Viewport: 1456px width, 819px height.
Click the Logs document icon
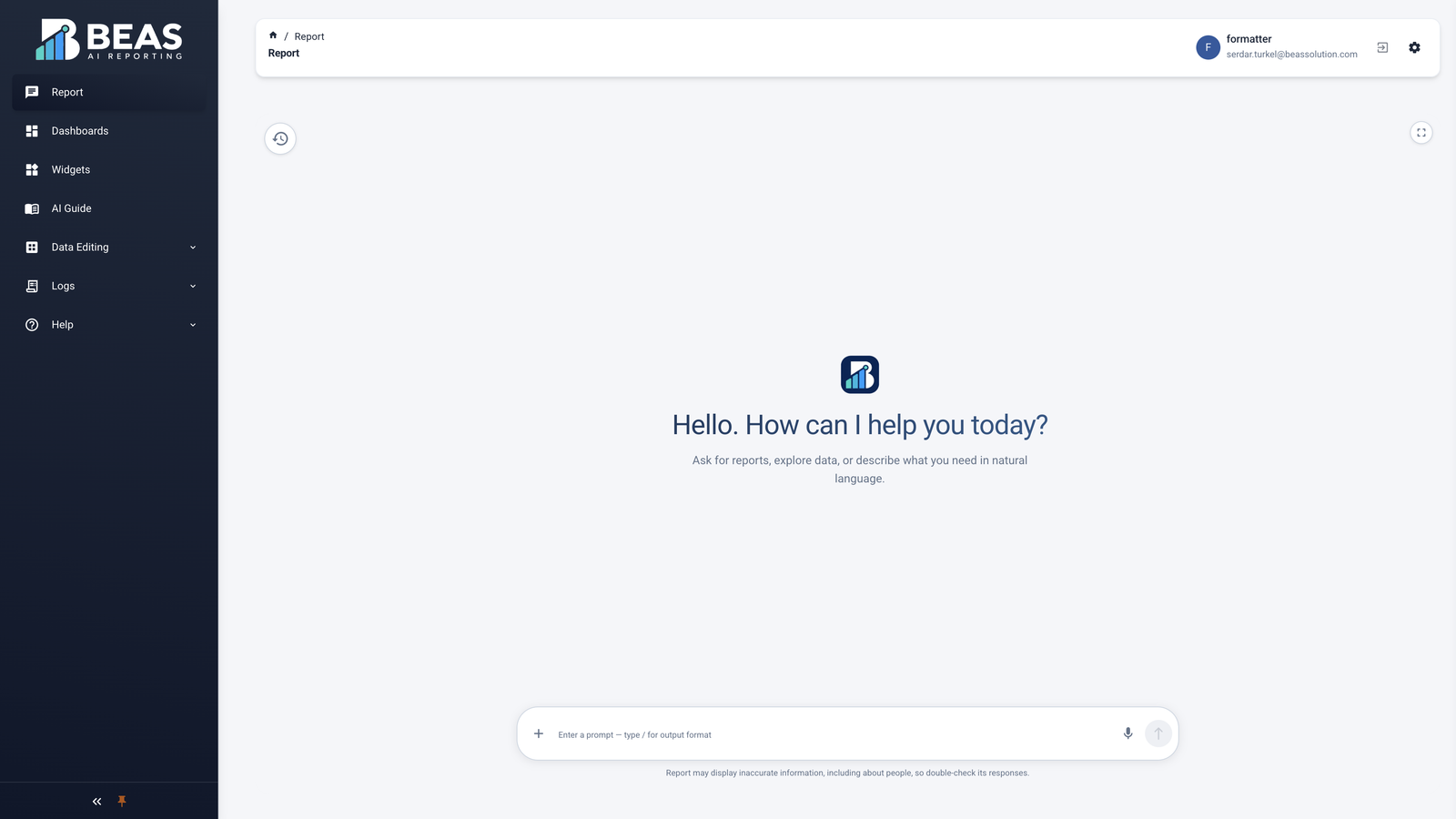(32, 286)
